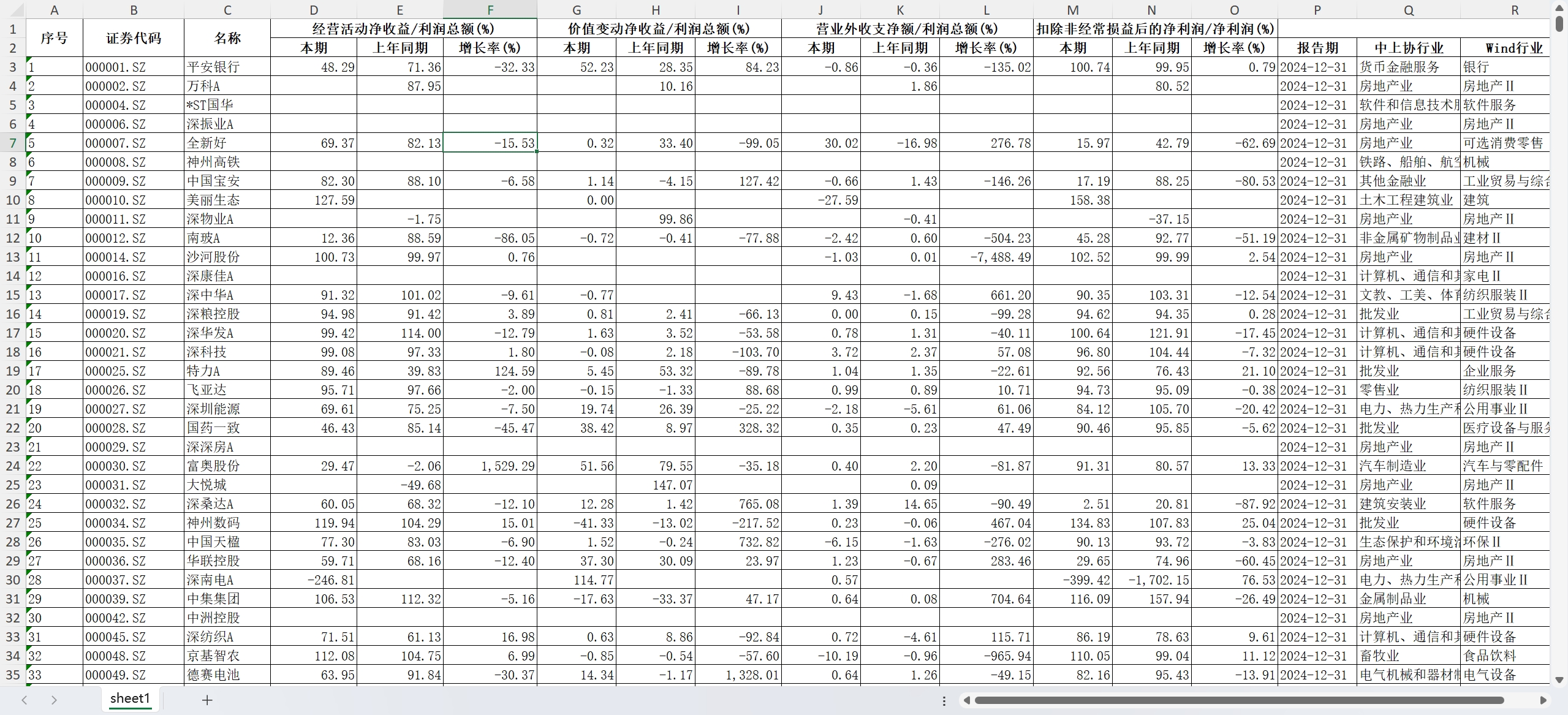1568x715 pixels.
Task: Click the three-dot scrollbar resize handle
Action: coord(944,700)
